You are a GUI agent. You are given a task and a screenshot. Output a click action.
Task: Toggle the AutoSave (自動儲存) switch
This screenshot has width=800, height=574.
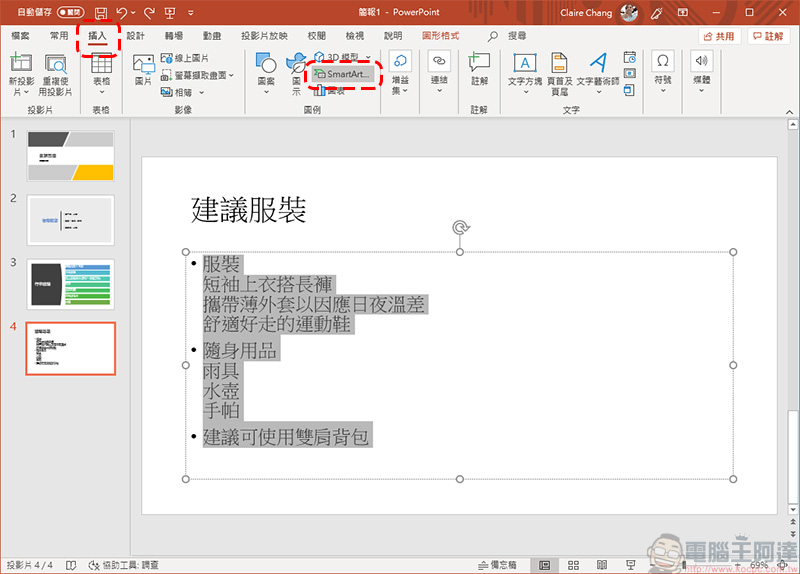(70, 12)
